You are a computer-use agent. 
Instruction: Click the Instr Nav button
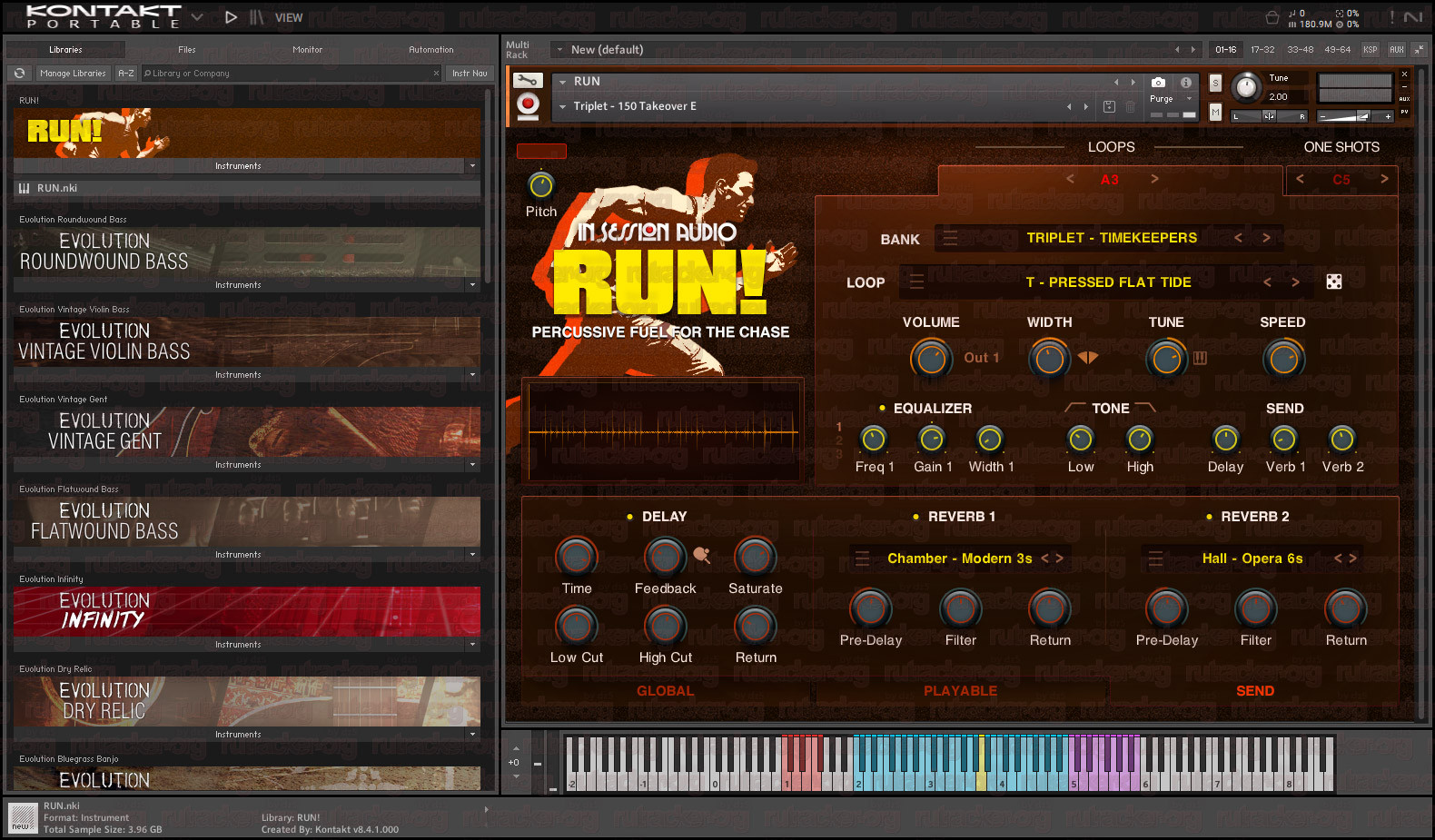(470, 73)
